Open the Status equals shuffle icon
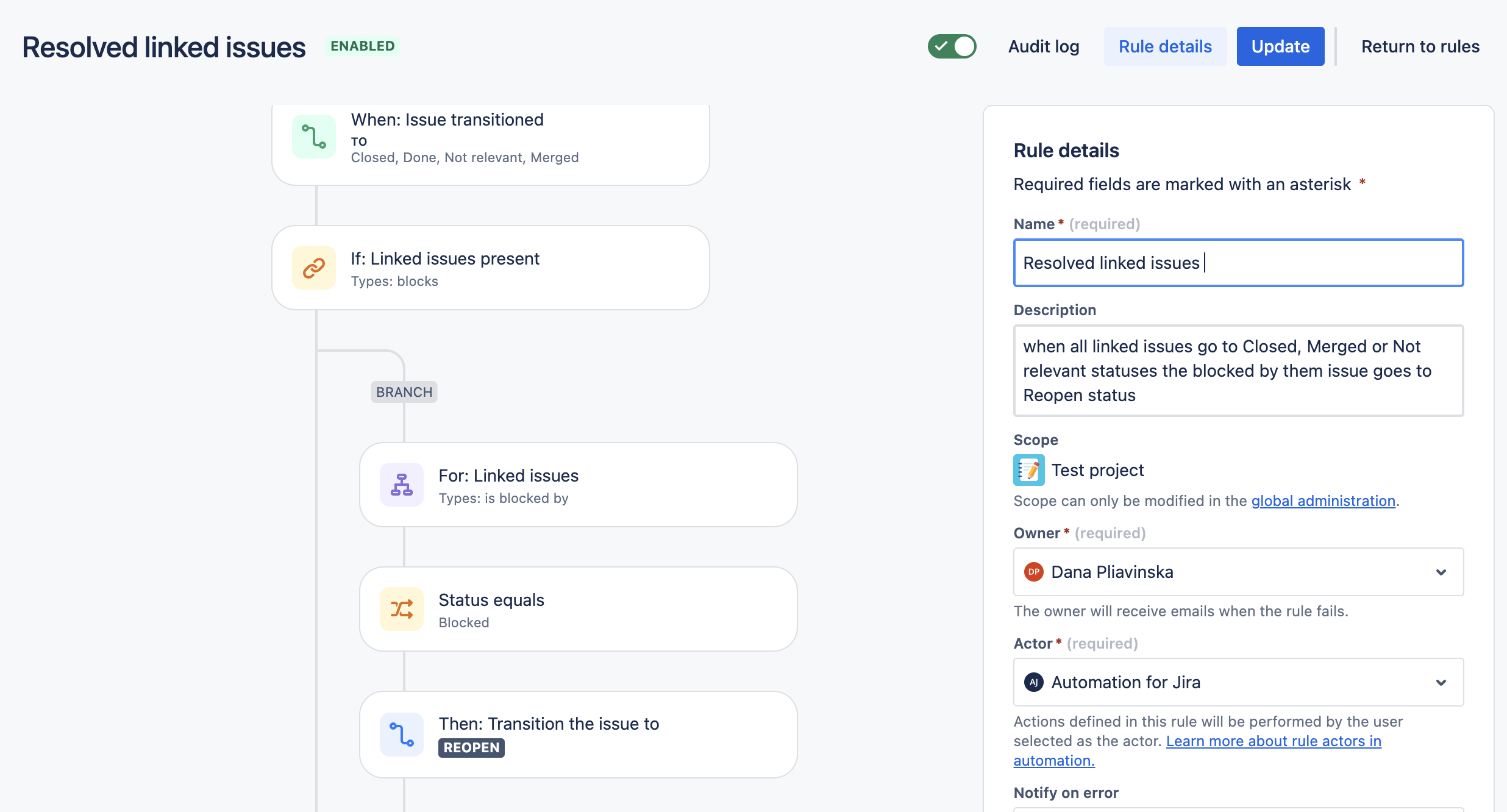The width and height of the screenshot is (1507, 812). (402, 609)
